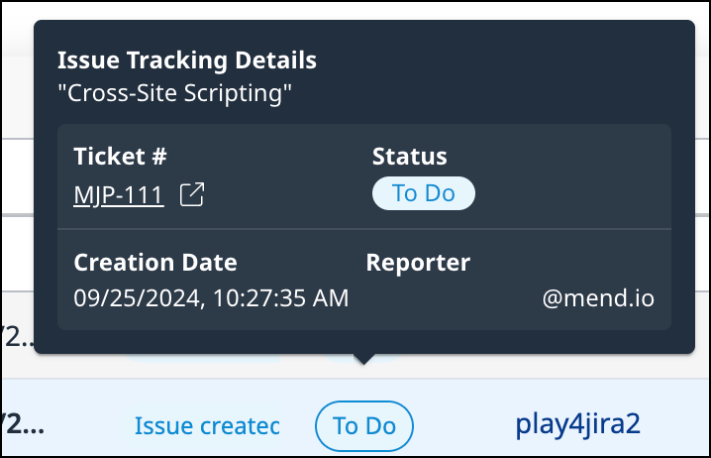Click the popup's downward pointer arrow
Image resolution: width=711 pixels, height=458 pixels.
364,360
